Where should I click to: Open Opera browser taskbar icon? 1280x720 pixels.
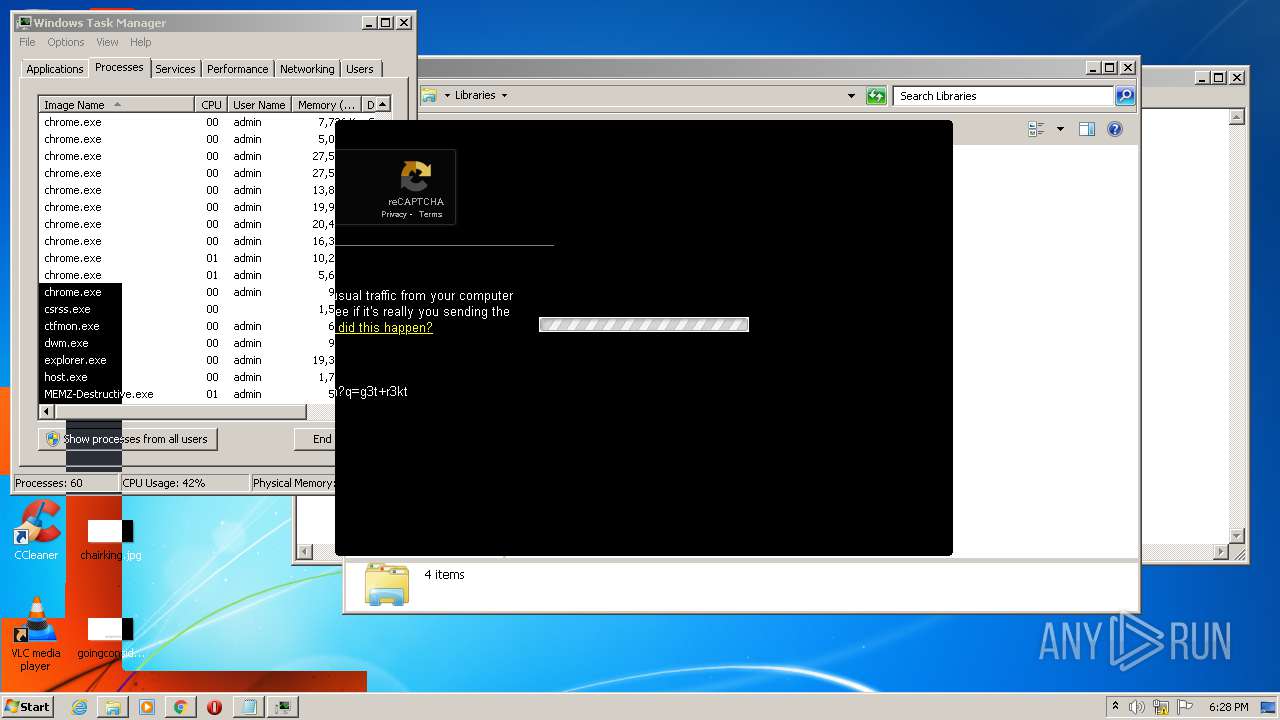[x=214, y=707]
